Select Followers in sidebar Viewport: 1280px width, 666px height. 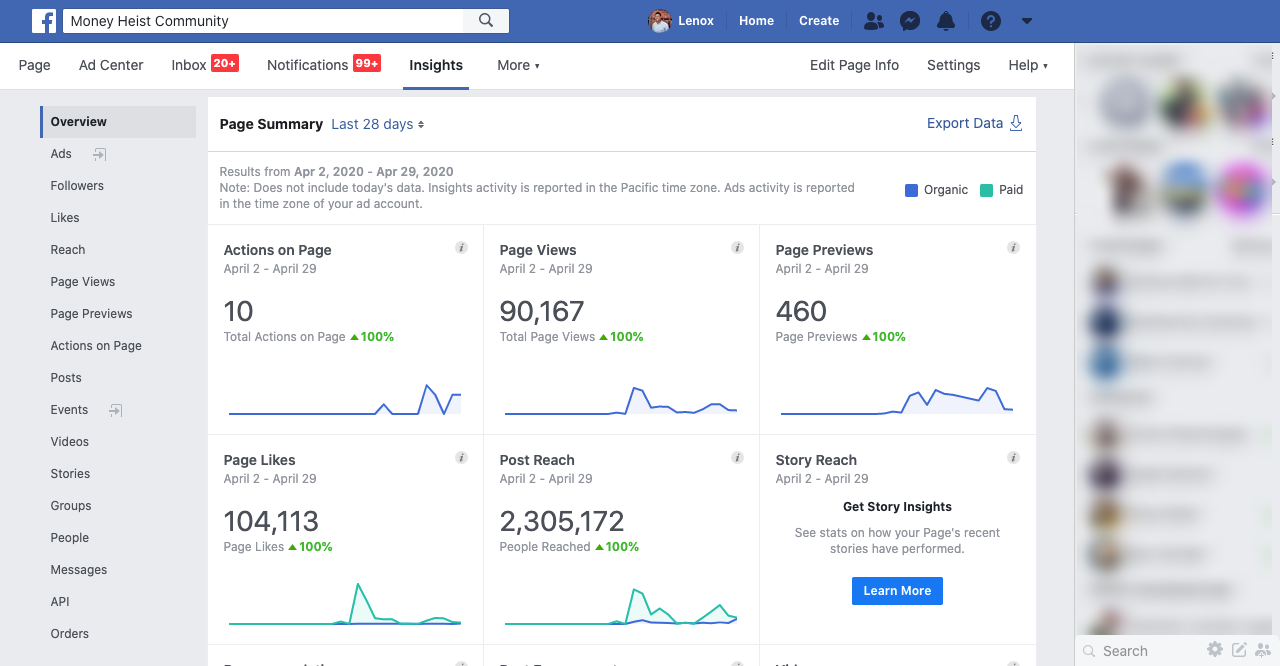pyautogui.click(x=77, y=186)
